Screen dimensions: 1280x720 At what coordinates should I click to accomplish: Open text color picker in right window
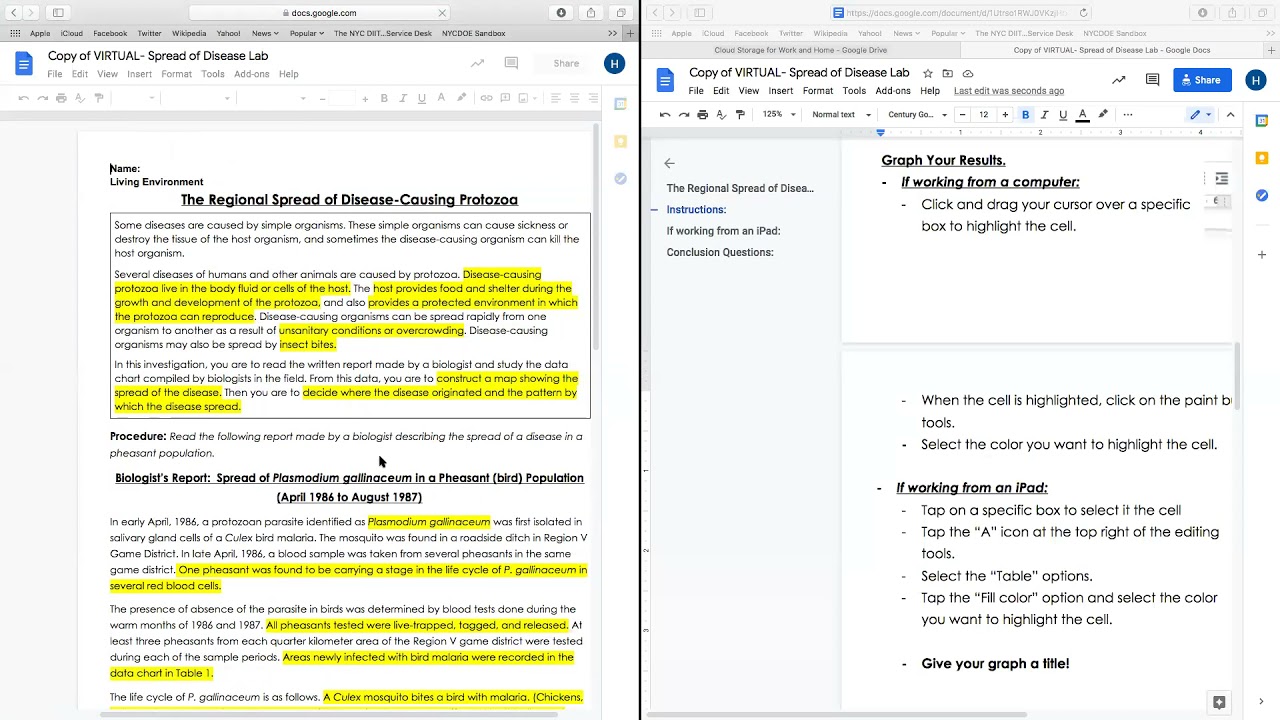tap(1082, 115)
